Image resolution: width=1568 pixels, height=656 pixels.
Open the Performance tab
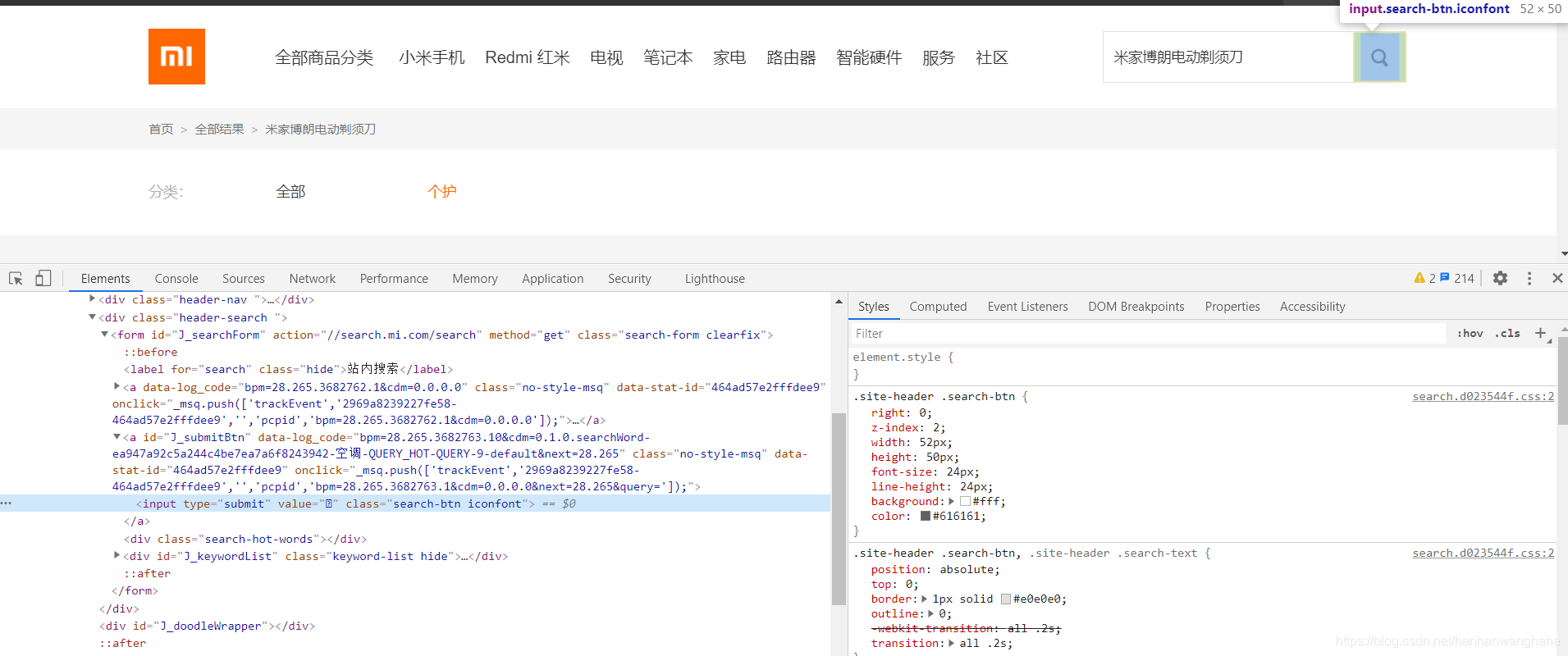tap(394, 279)
